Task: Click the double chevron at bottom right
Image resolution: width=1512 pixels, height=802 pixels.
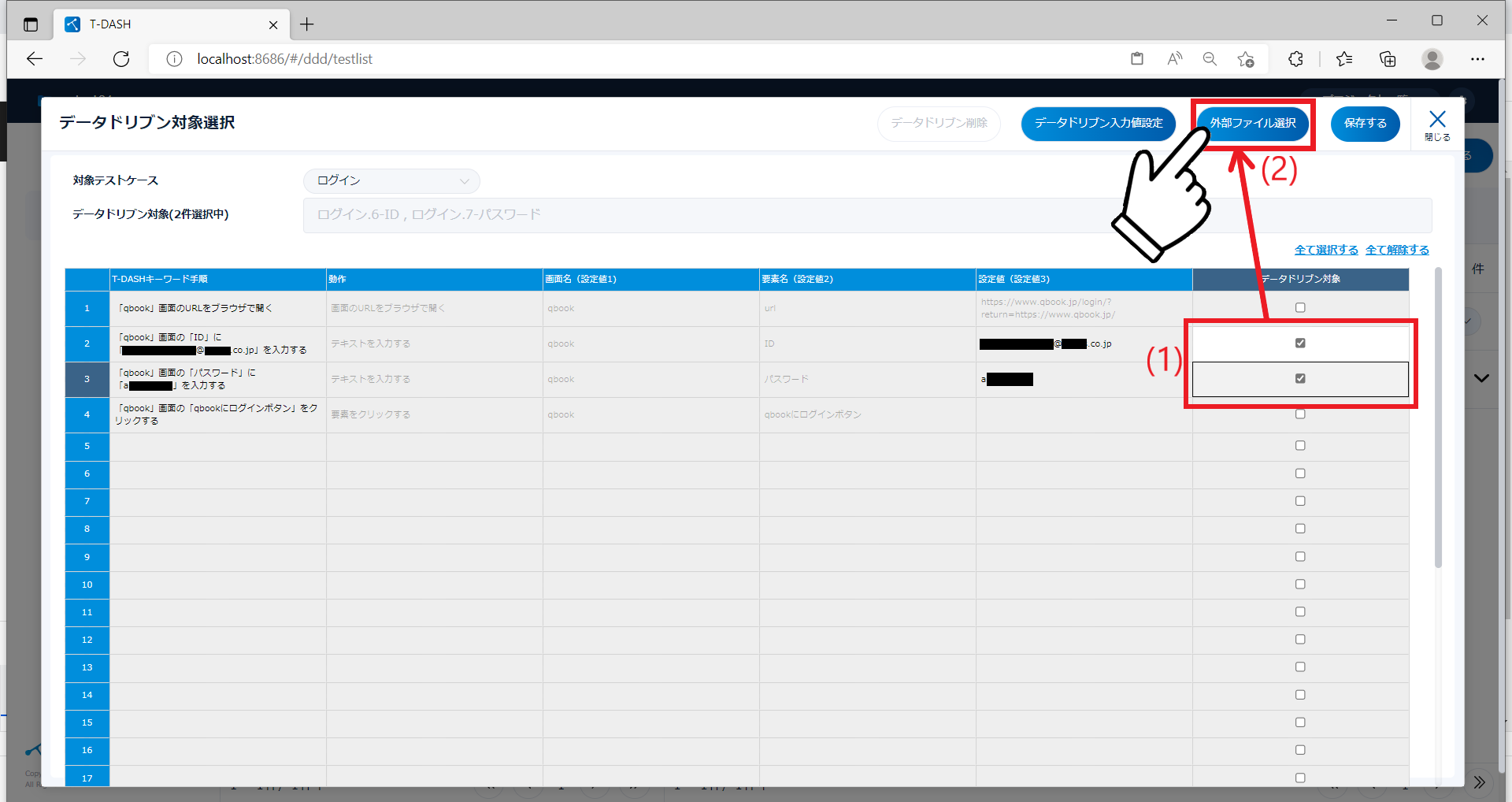Action: pos(1479,782)
